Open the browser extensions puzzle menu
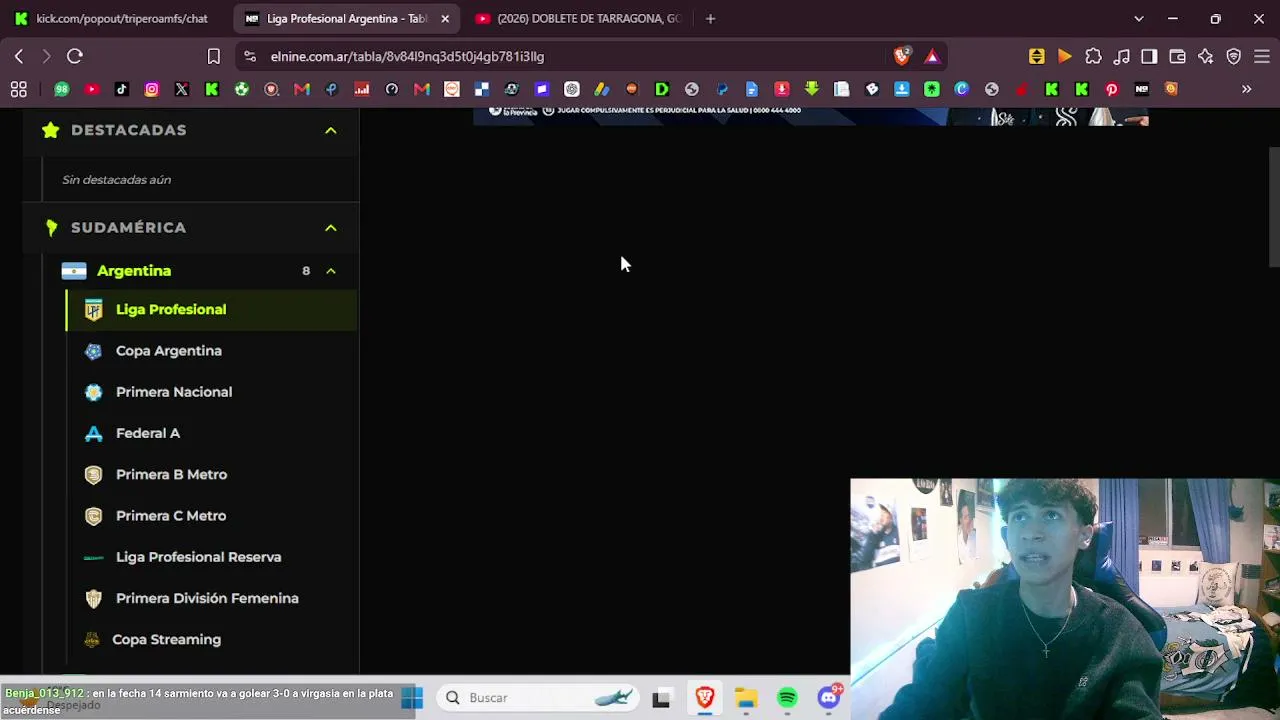Screen dimensions: 1280x720 [x=1093, y=57]
